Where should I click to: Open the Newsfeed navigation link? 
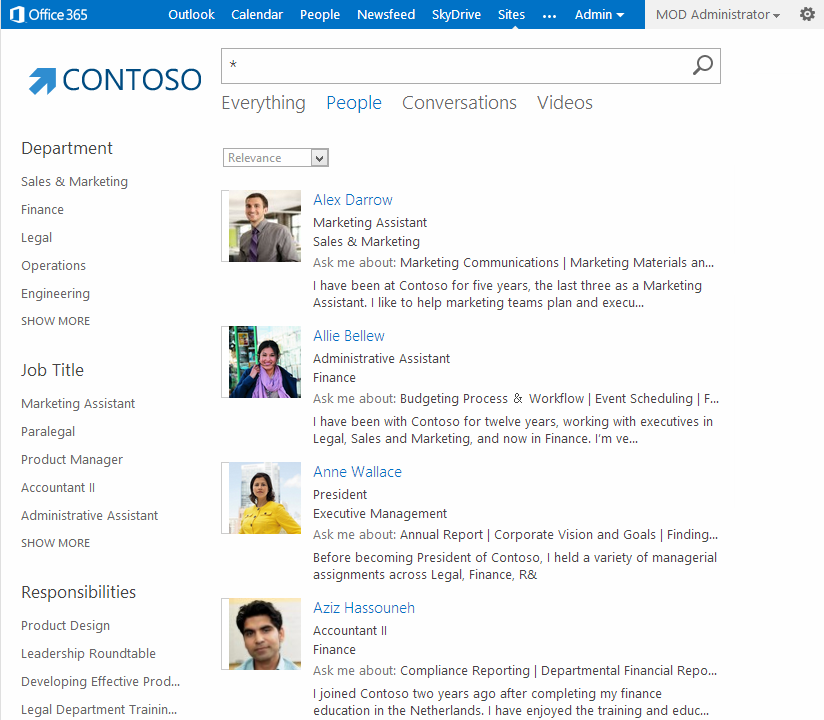386,15
